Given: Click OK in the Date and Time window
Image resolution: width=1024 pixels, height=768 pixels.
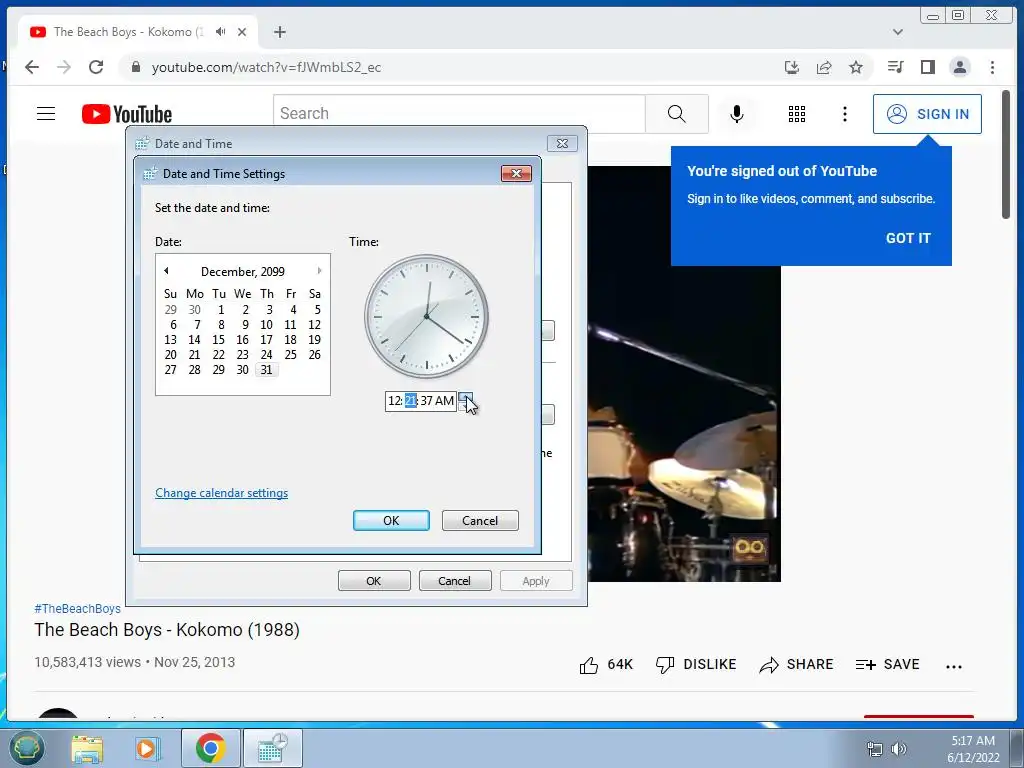Looking at the screenshot, I should [x=374, y=581].
